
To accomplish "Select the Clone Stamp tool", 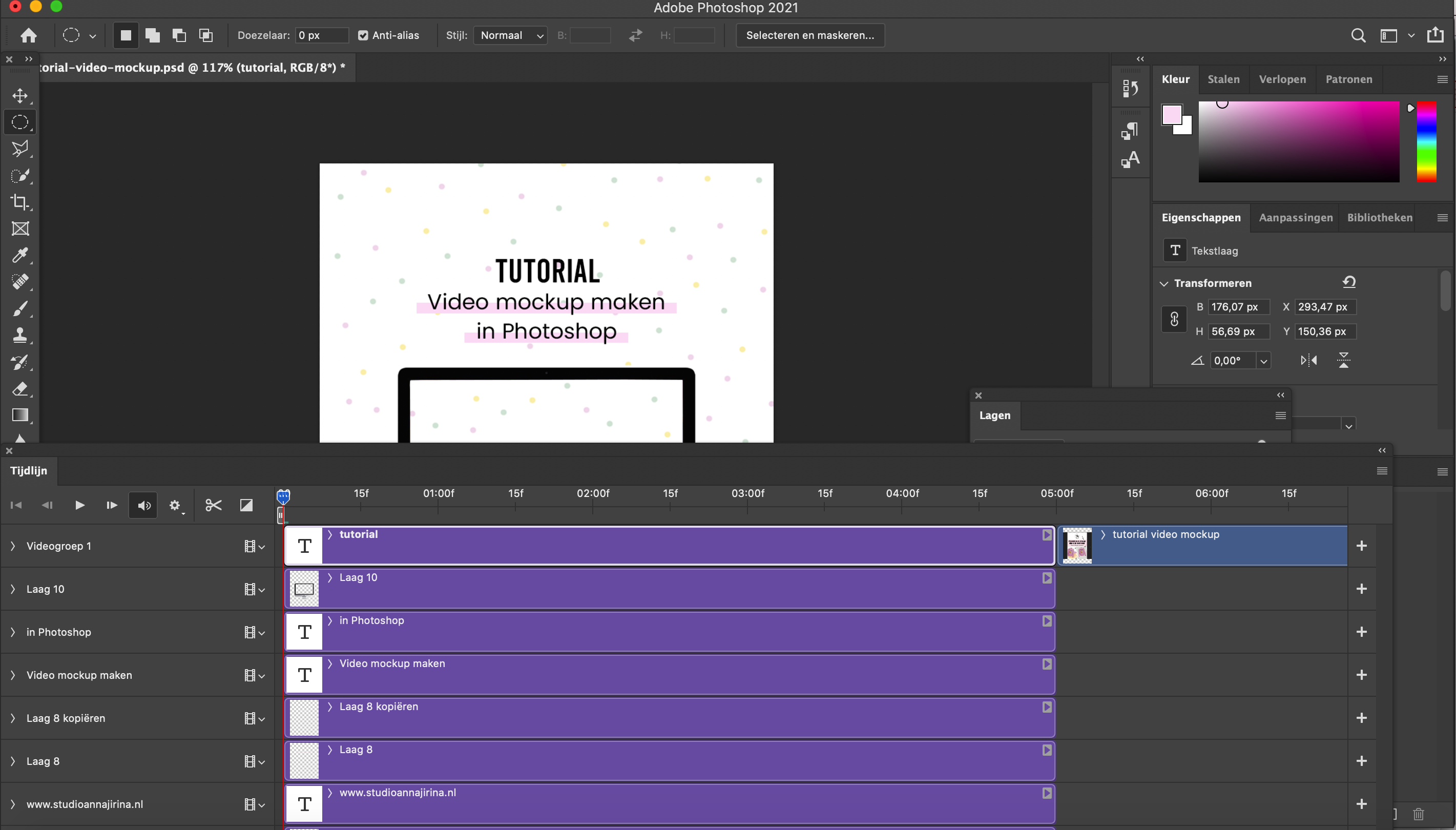I will click(20, 335).
